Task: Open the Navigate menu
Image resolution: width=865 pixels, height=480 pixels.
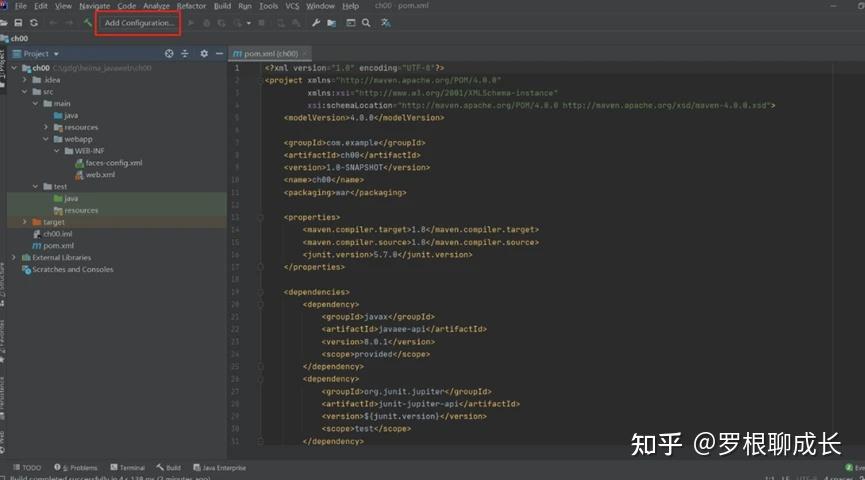Action: click(94, 6)
